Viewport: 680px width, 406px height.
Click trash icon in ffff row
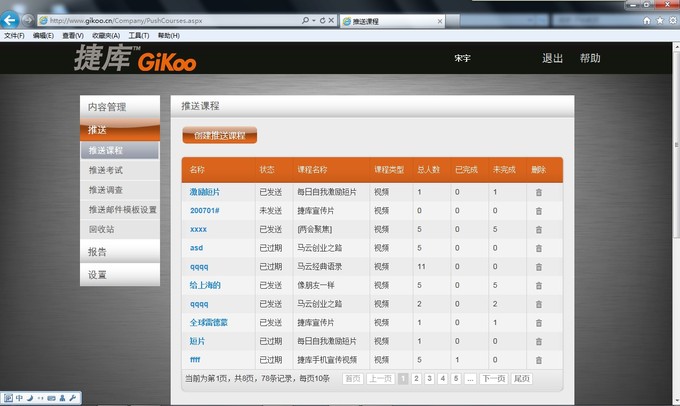click(x=539, y=360)
